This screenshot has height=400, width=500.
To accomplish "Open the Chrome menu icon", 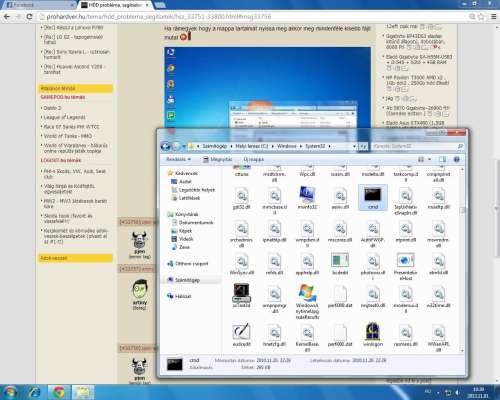I will click(494, 16).
